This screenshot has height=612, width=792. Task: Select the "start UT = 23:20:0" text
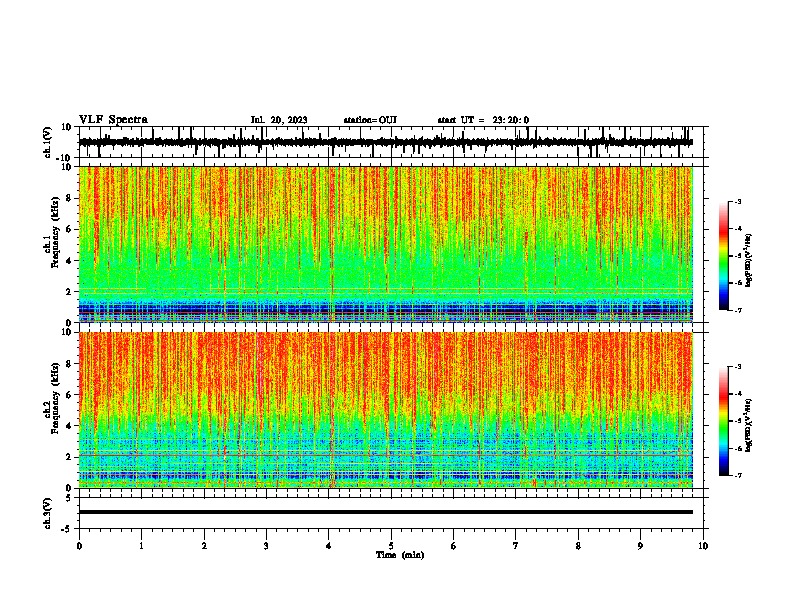(x=483, y=120)
